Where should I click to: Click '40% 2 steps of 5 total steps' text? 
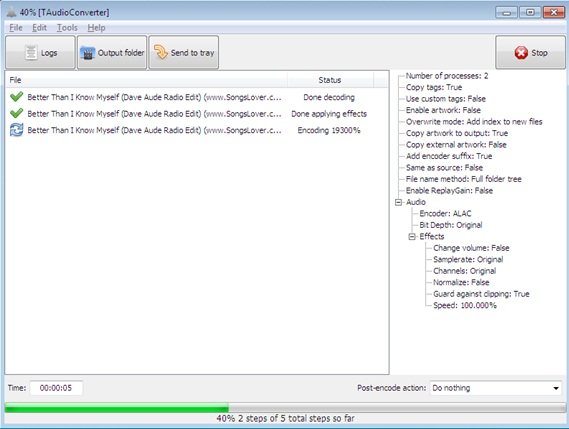point(285,418)
